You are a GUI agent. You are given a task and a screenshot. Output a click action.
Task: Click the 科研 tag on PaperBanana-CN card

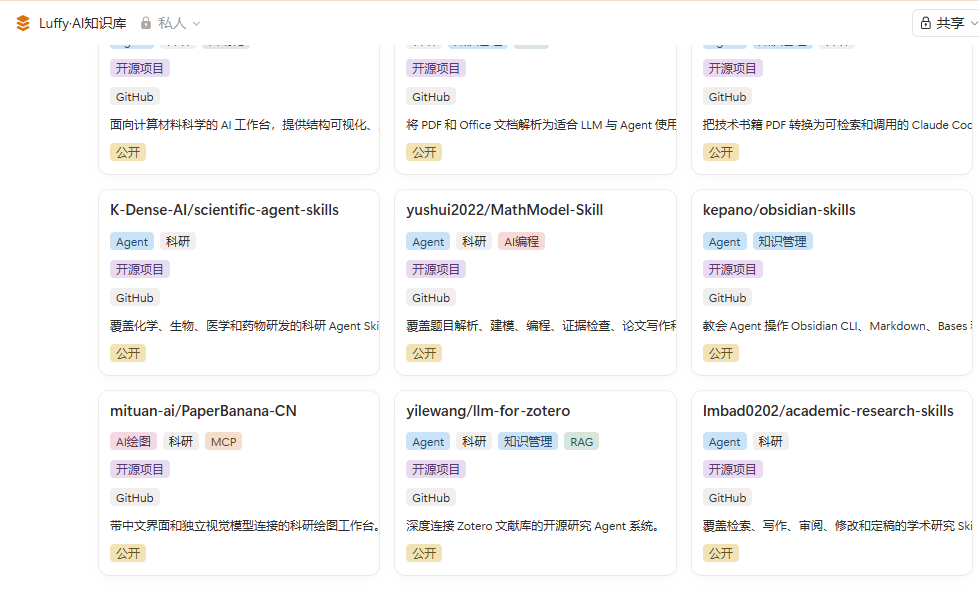click(181, 442)
